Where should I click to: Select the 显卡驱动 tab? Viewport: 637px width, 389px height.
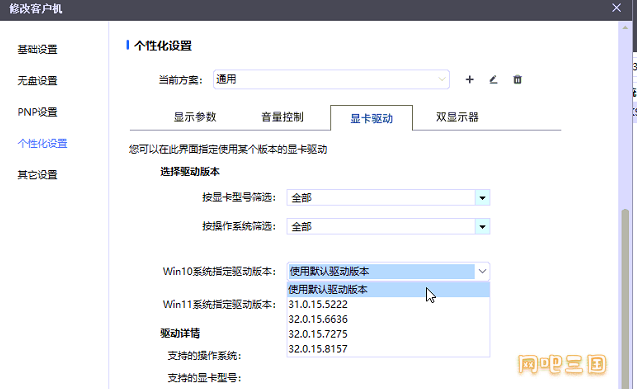pyautogui.click(x=371, y=118)
